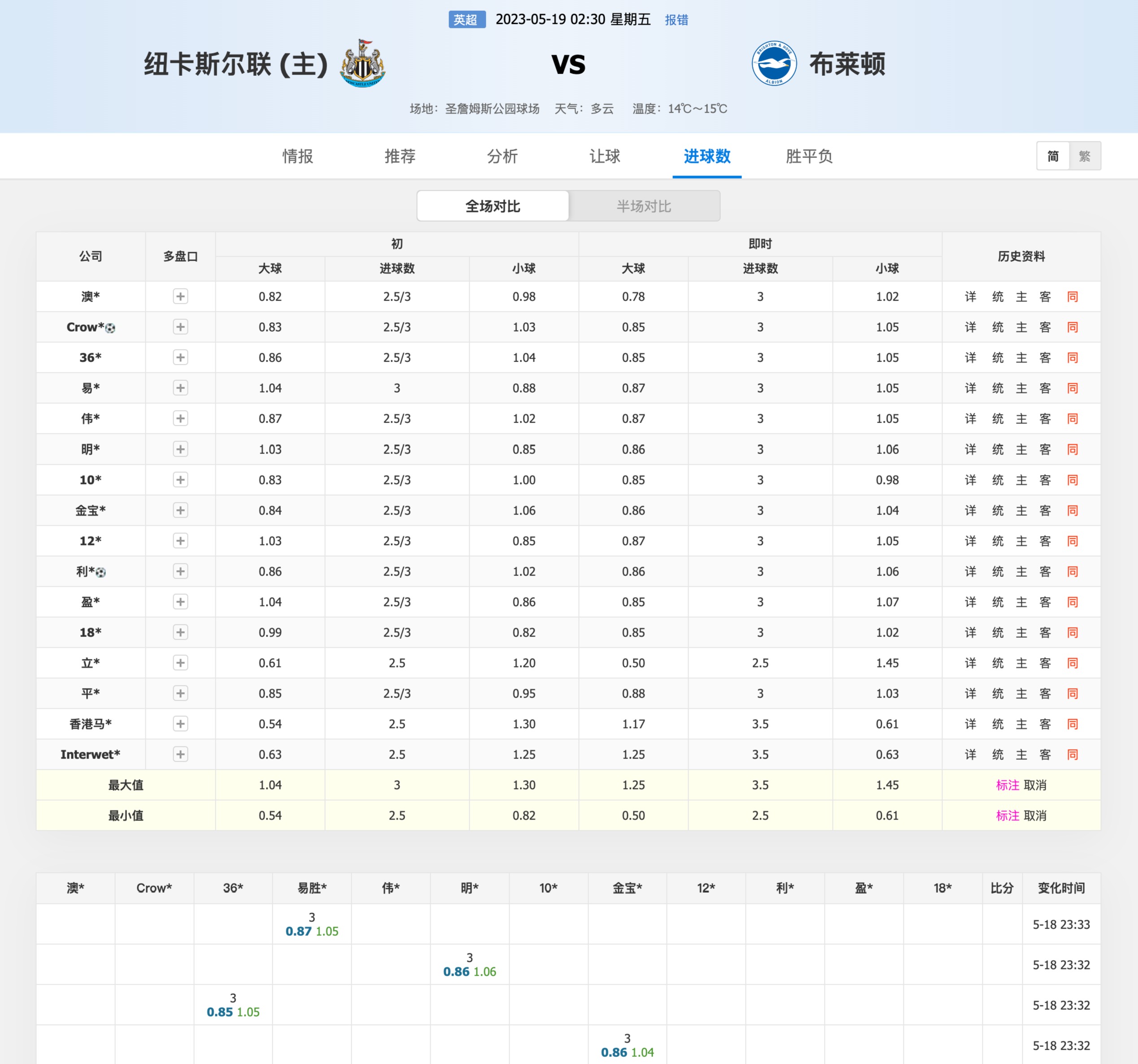This screenshot has width=1138, height=1064.
Task: Click the 报错 report error link
Action: pos(676,20)
